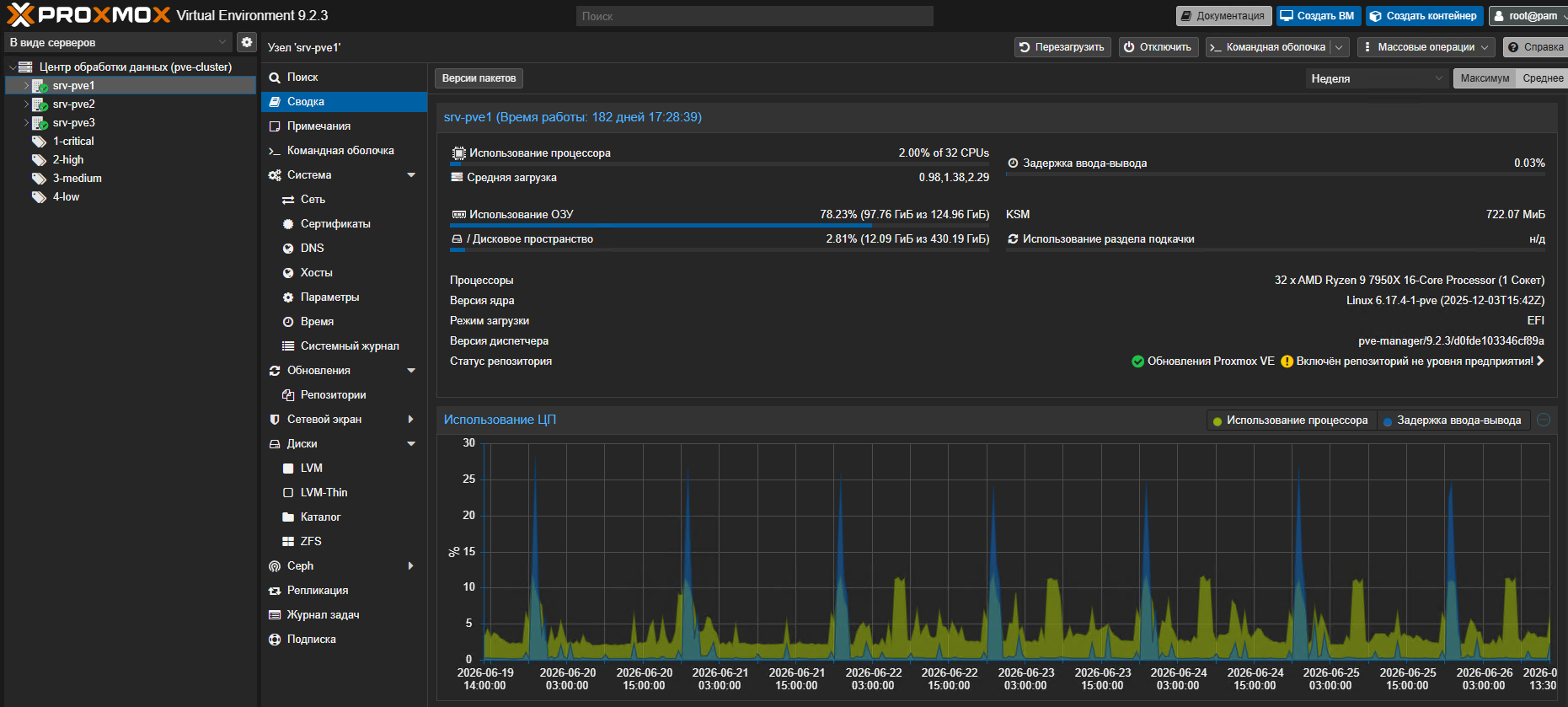Click the Отключить shutdown button
This screenshot has width=1568, height=707.
click(1159, 47)
